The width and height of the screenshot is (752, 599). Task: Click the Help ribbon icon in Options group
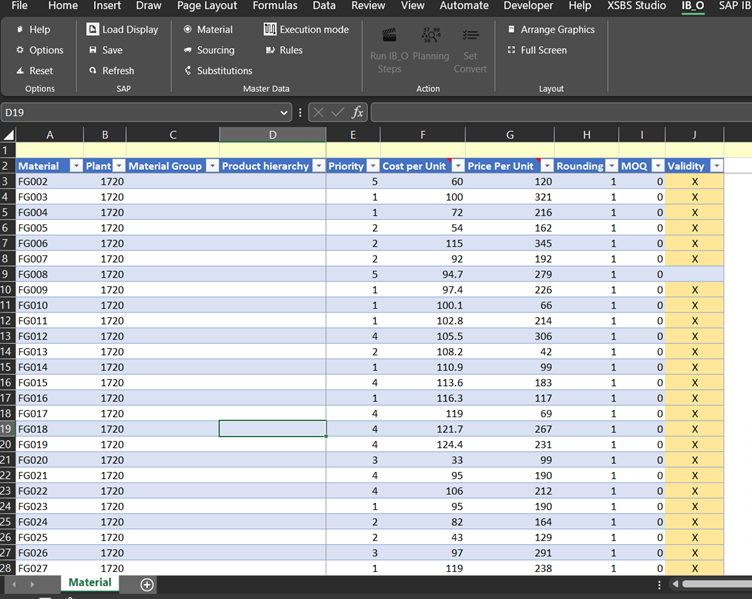(20, 30)
